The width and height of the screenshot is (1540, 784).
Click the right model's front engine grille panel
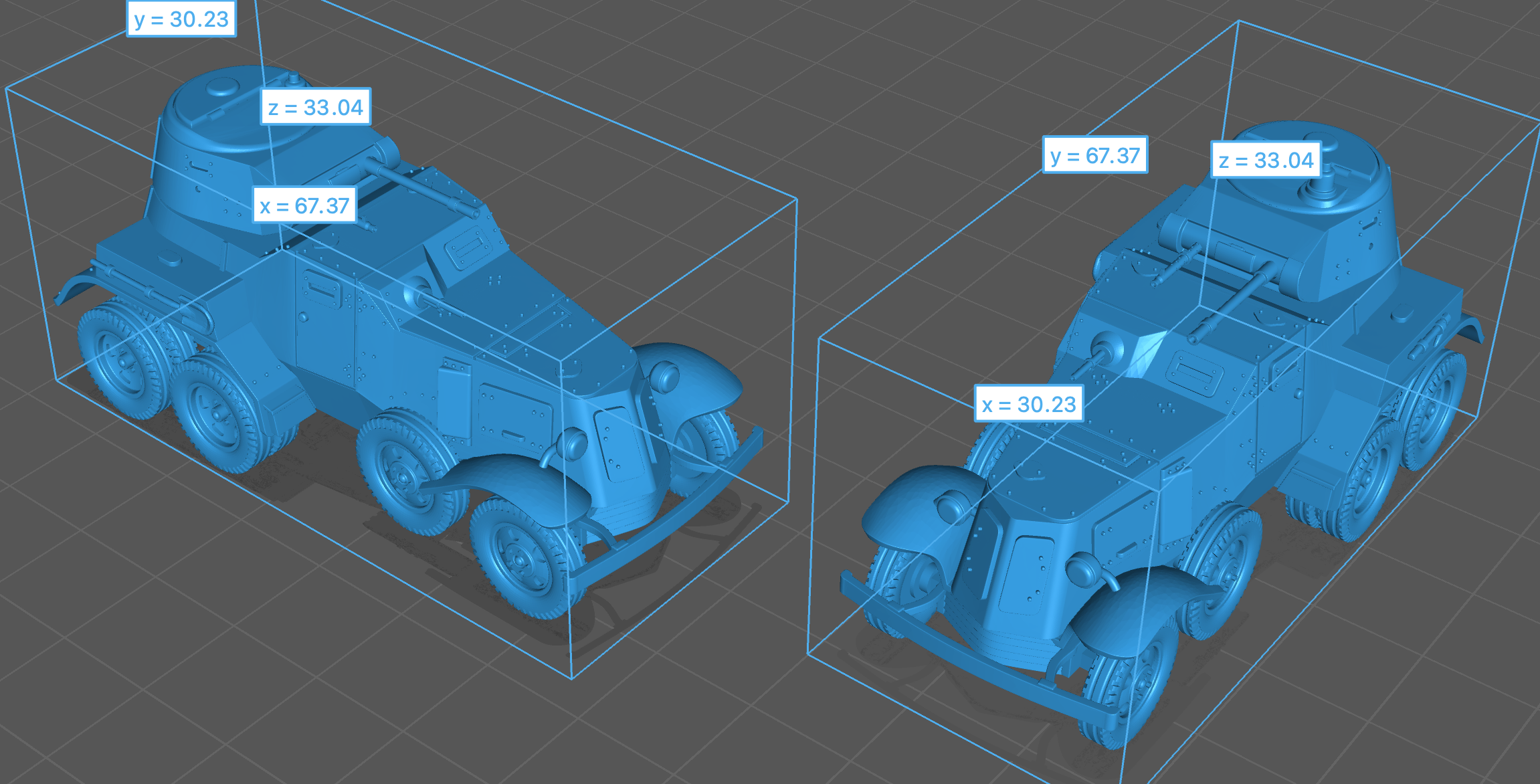(1027, 575)
